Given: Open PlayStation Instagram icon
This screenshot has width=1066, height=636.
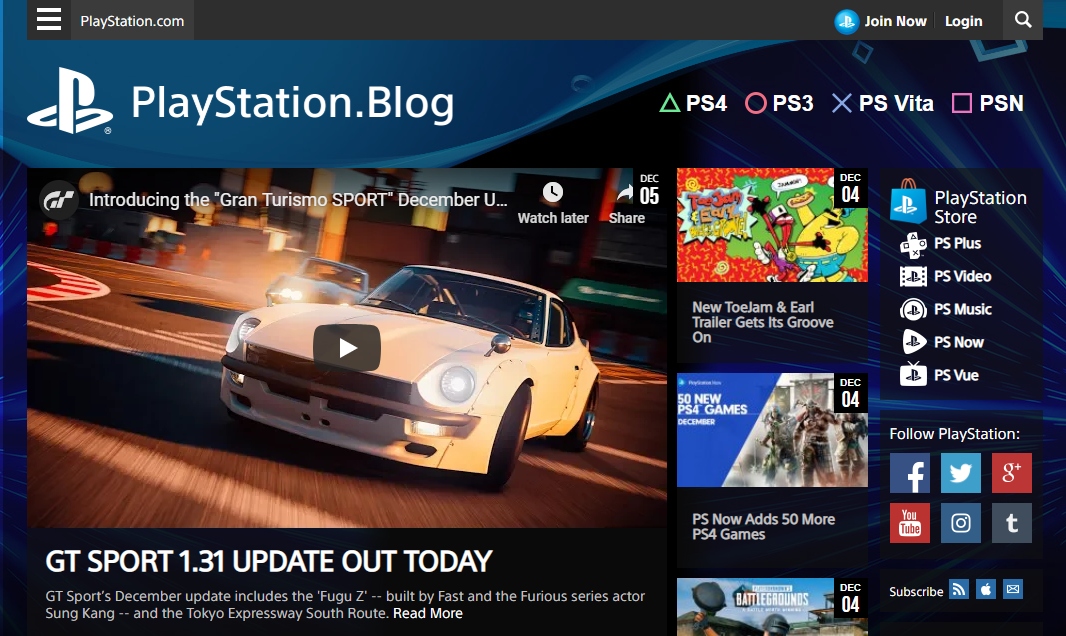Looking at the screenshot, I should coord(961,523).
